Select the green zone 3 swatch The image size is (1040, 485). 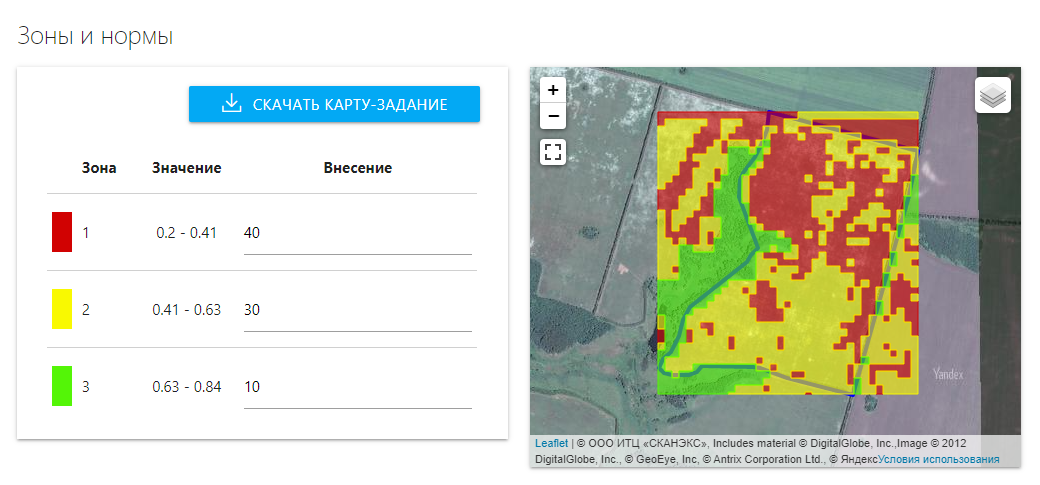[62, 386]
